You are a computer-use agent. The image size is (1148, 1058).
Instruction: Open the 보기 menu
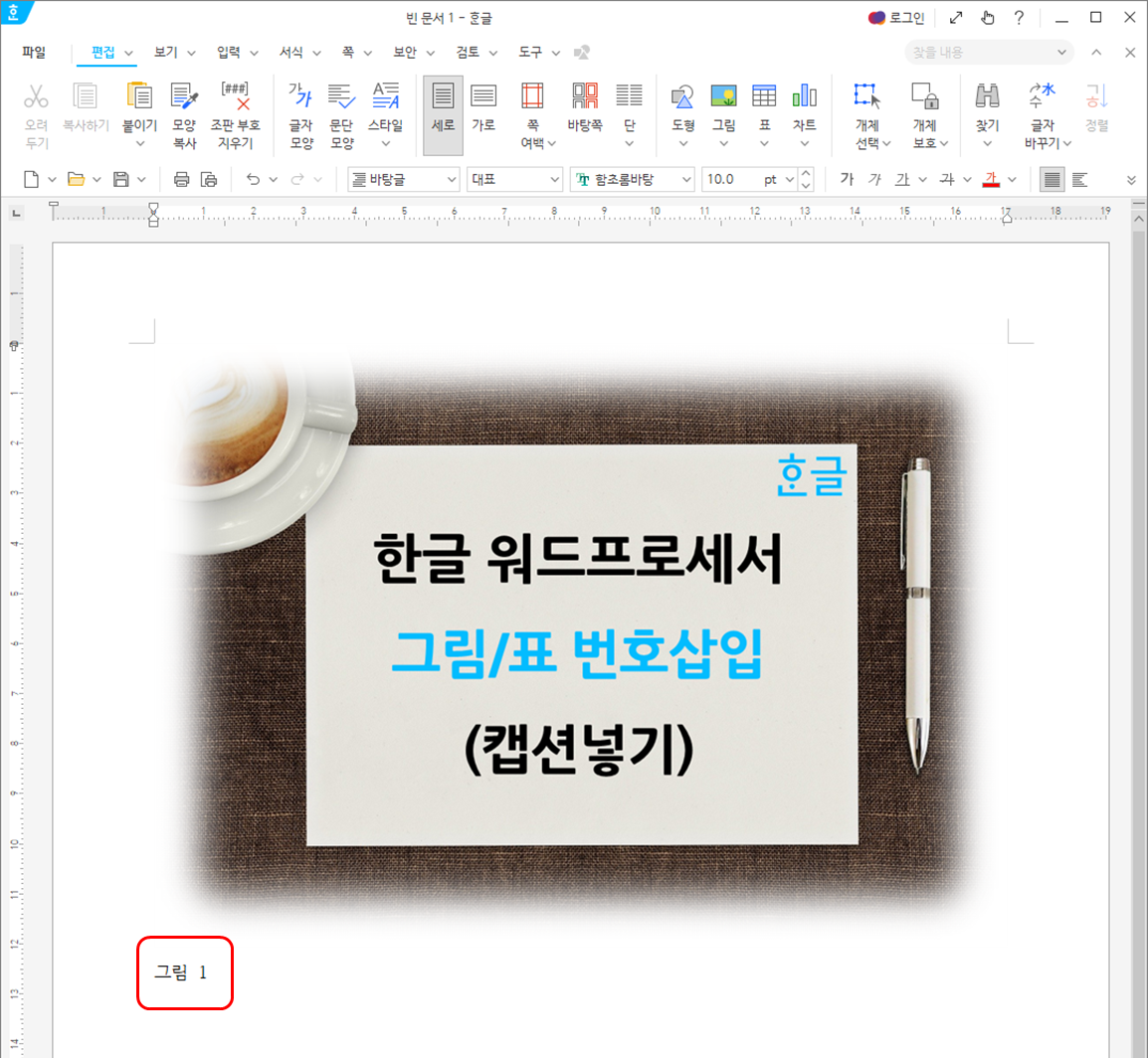(x=166, y=52)
